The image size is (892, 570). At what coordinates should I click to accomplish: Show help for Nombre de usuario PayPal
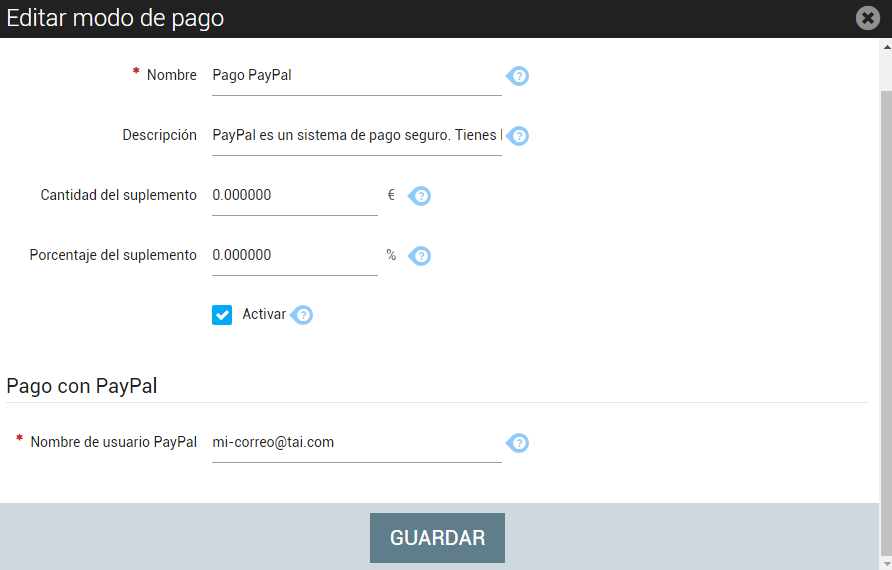pyautogui.click(x=518, y=443)
